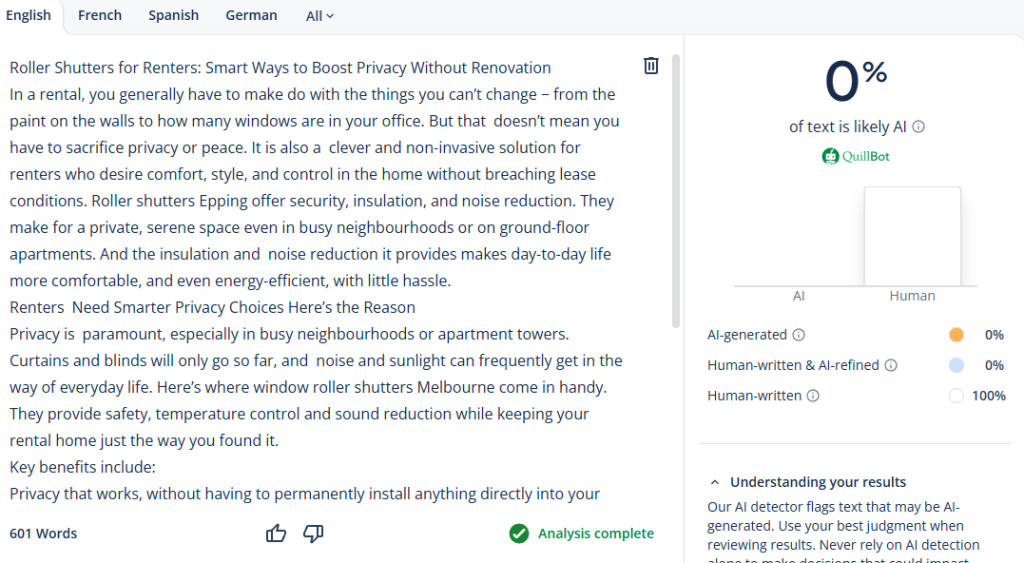
Task: Open the All languages dropdown
Action: (320, 16)
